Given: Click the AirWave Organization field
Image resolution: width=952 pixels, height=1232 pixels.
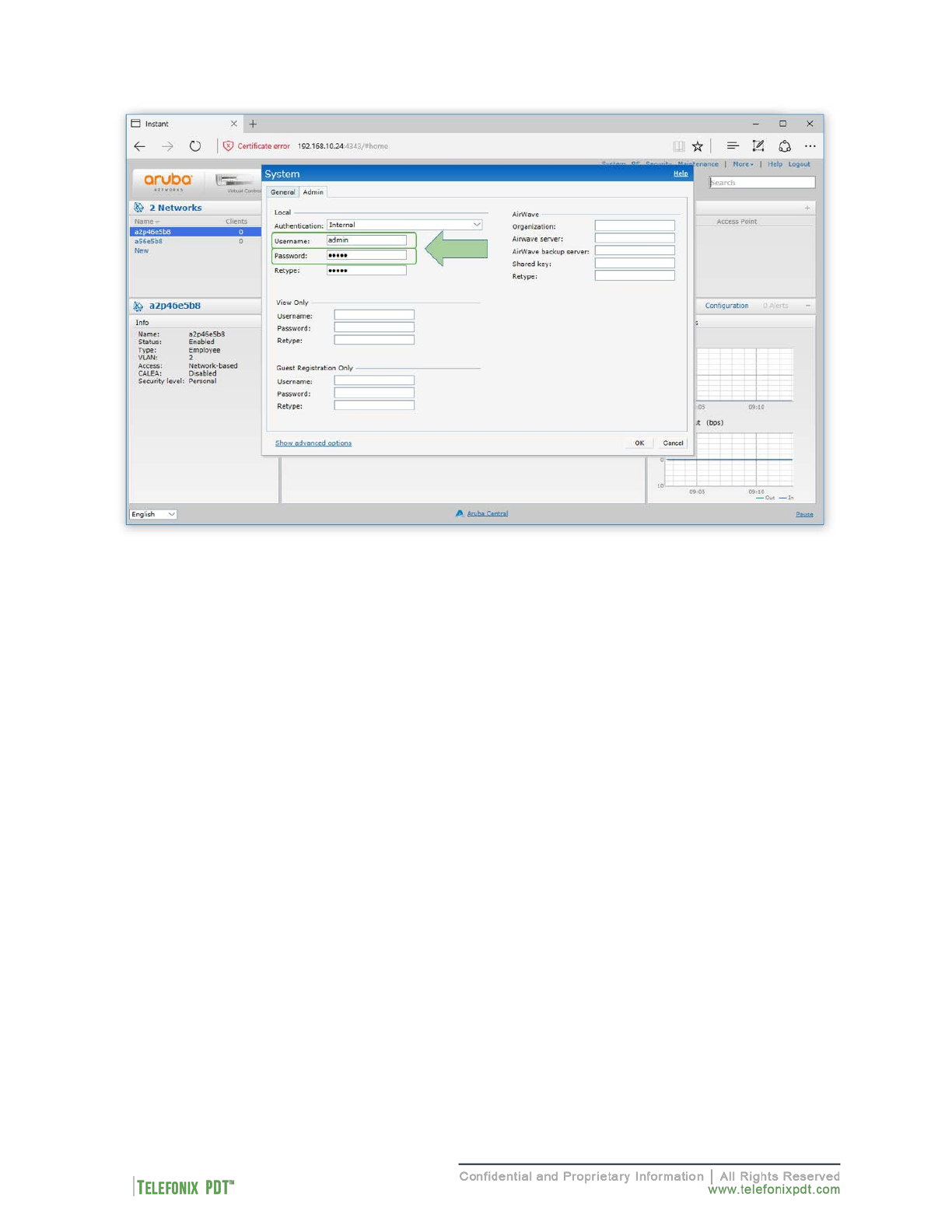Looking at the screenshot, I should click(x=635, y=226).
